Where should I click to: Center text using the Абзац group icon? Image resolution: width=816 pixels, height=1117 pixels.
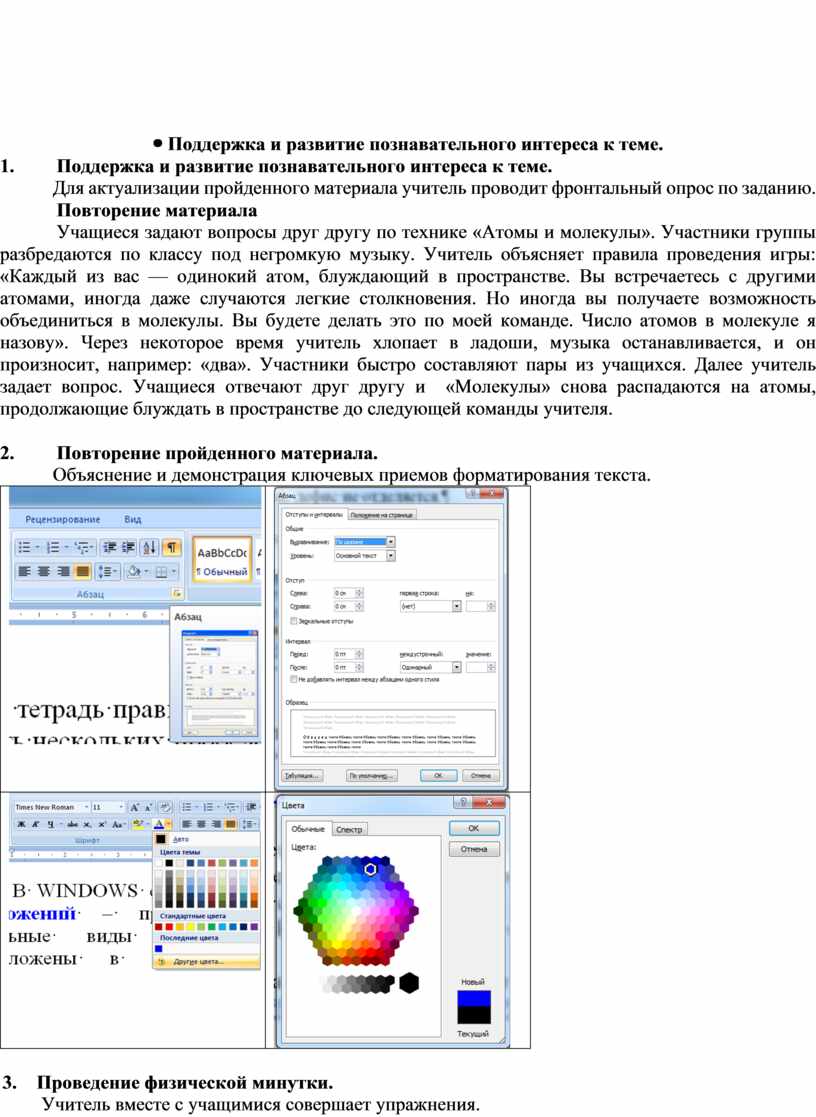[43, 571]
